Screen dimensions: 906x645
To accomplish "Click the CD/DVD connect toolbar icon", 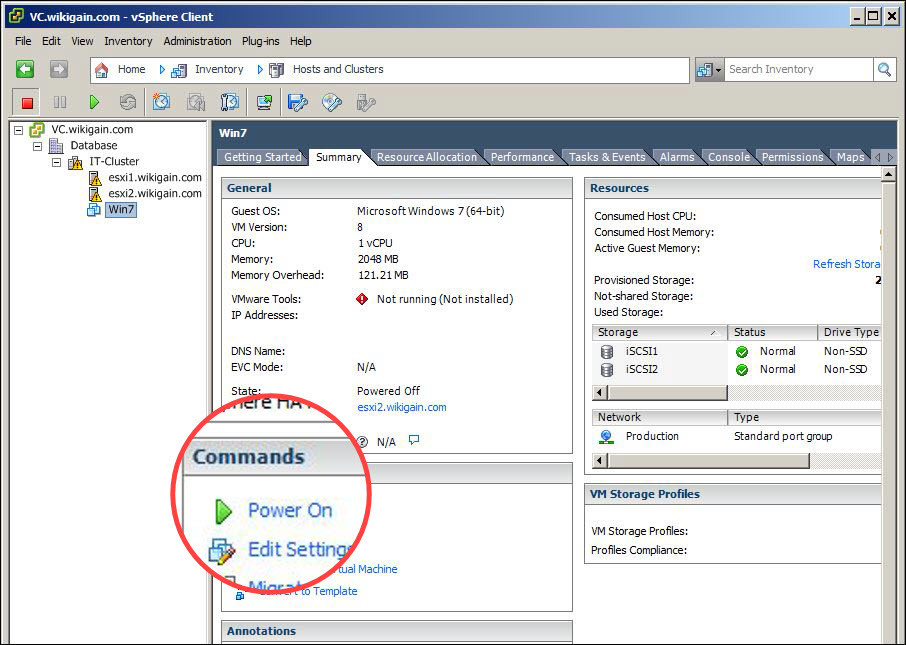I will tap(332, 103).
